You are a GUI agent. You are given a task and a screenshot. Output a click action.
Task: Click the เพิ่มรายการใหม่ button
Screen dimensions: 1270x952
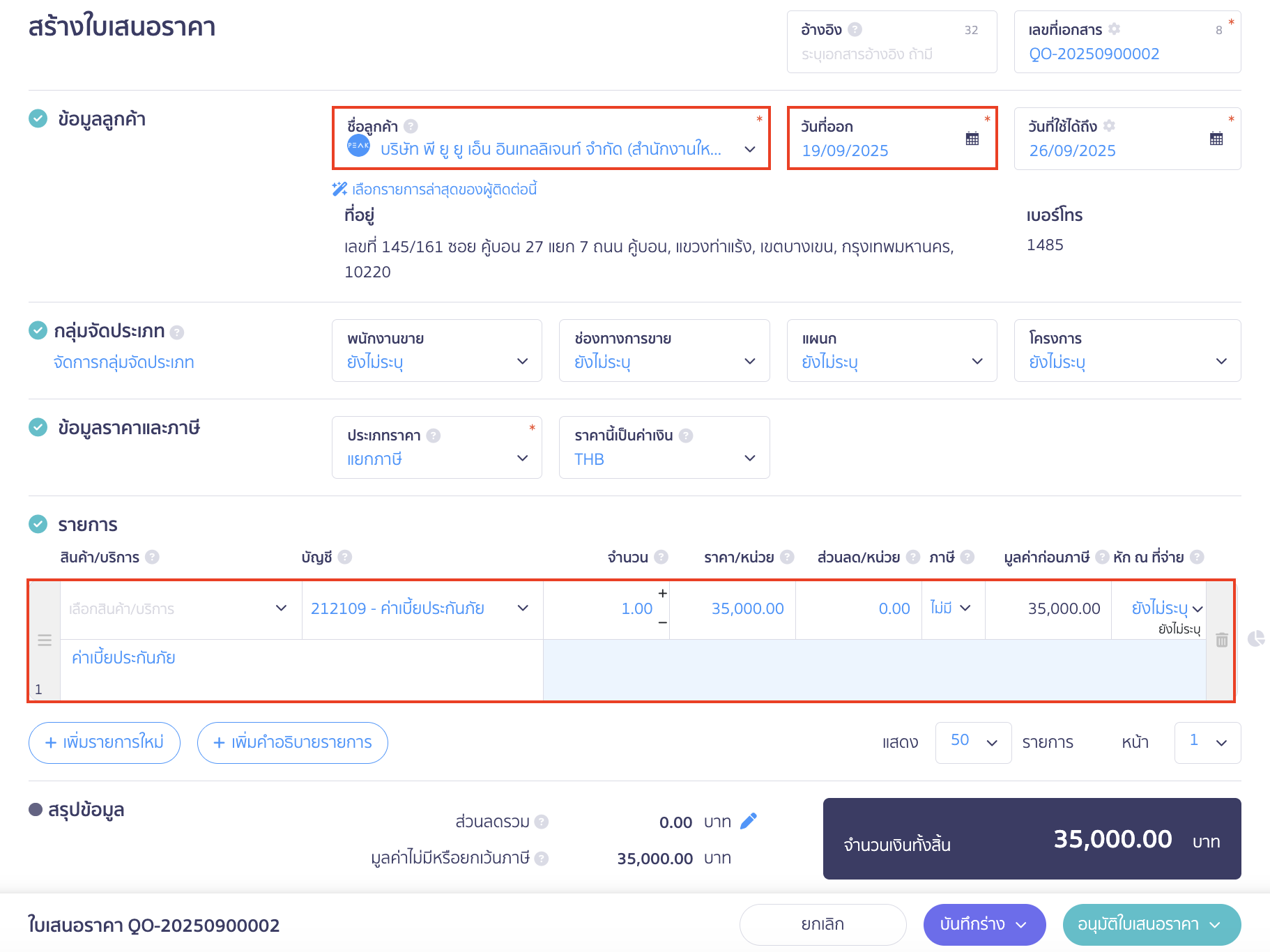105,742
